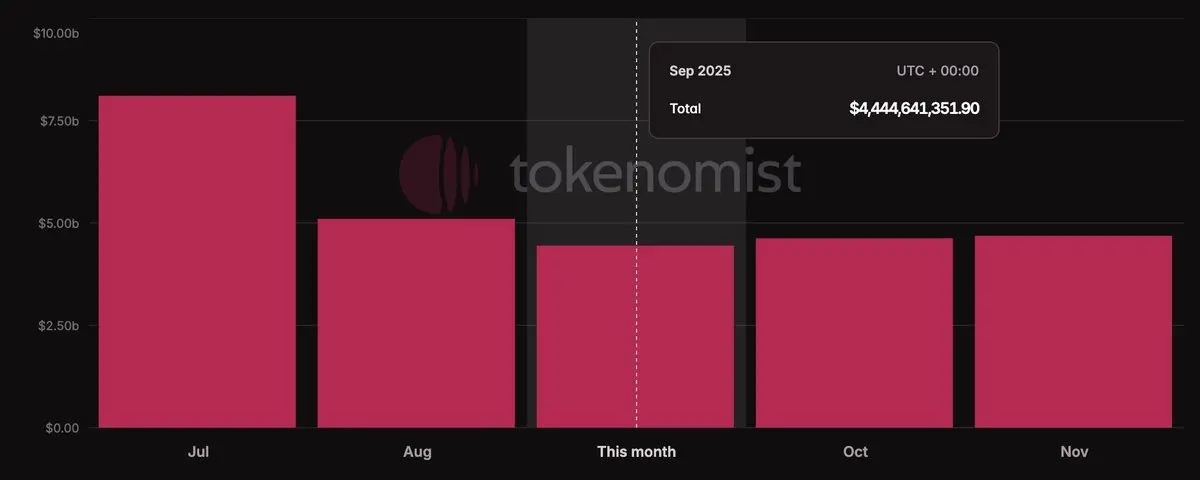Click UTC + 00:00 timezone text
The width and height of the screenshot is (1200, 480).
[x=938, y=71]
